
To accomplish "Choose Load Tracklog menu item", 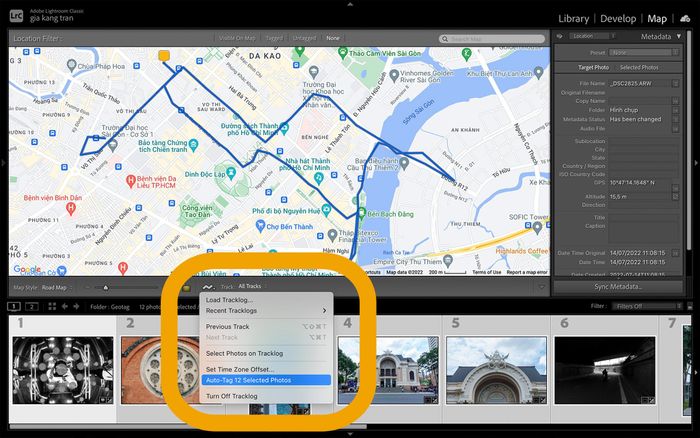I will click(x=267, y=300).
